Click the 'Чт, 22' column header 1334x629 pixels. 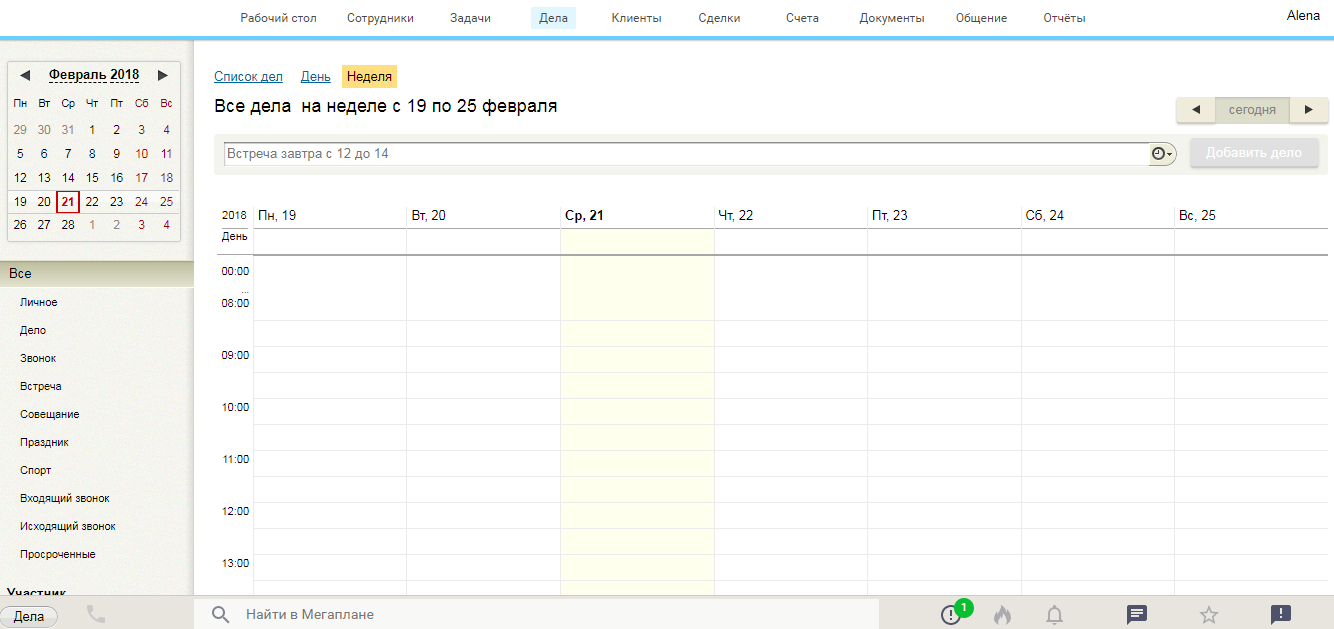click(736, 216)
